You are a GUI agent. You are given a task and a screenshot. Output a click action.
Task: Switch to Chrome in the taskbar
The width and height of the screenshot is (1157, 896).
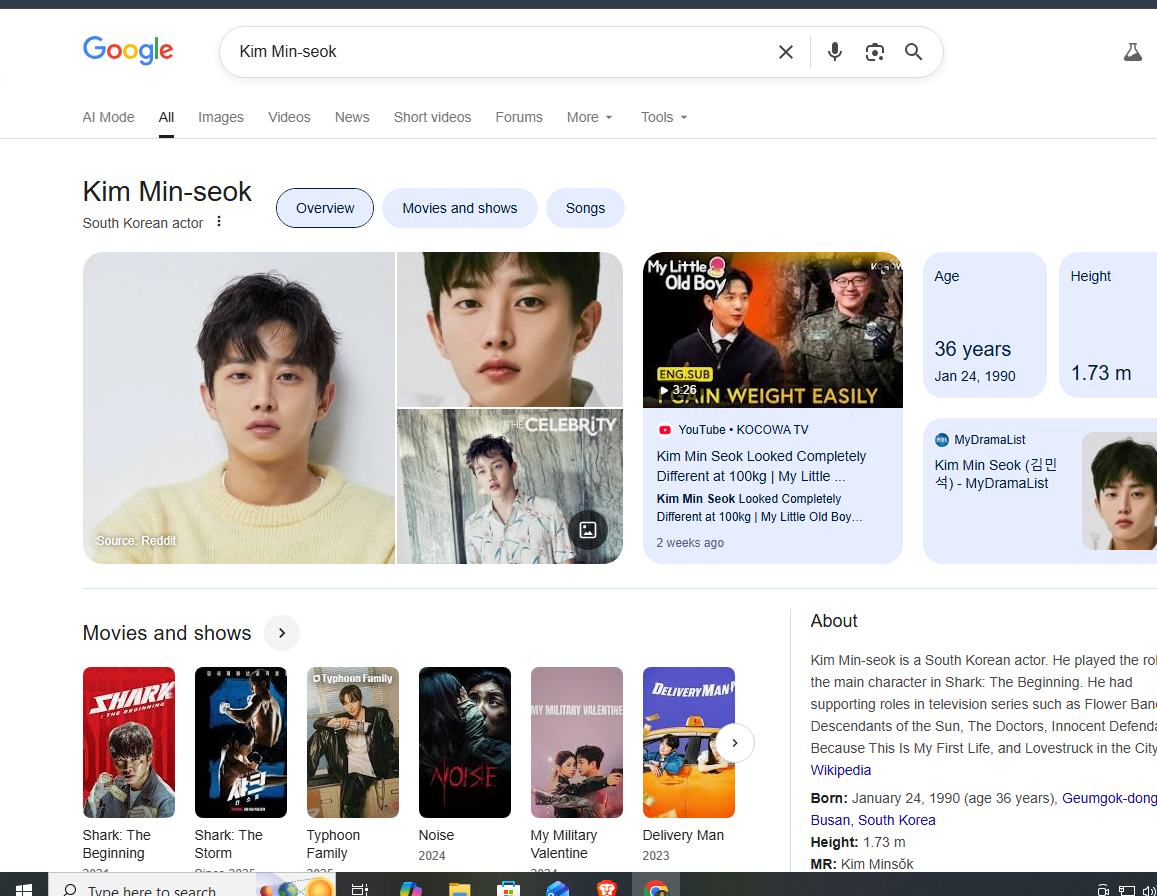tap(655, 889)
